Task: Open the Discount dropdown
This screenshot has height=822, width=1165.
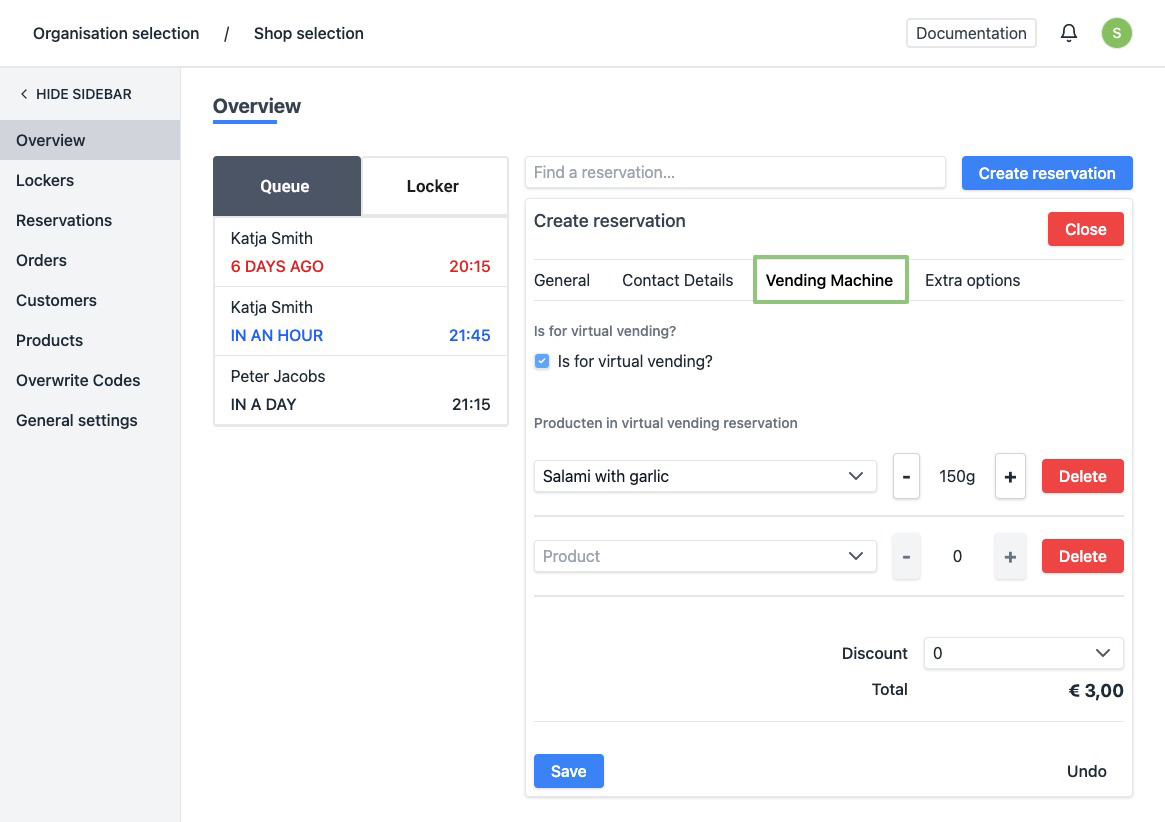Action: (1023, 653)
